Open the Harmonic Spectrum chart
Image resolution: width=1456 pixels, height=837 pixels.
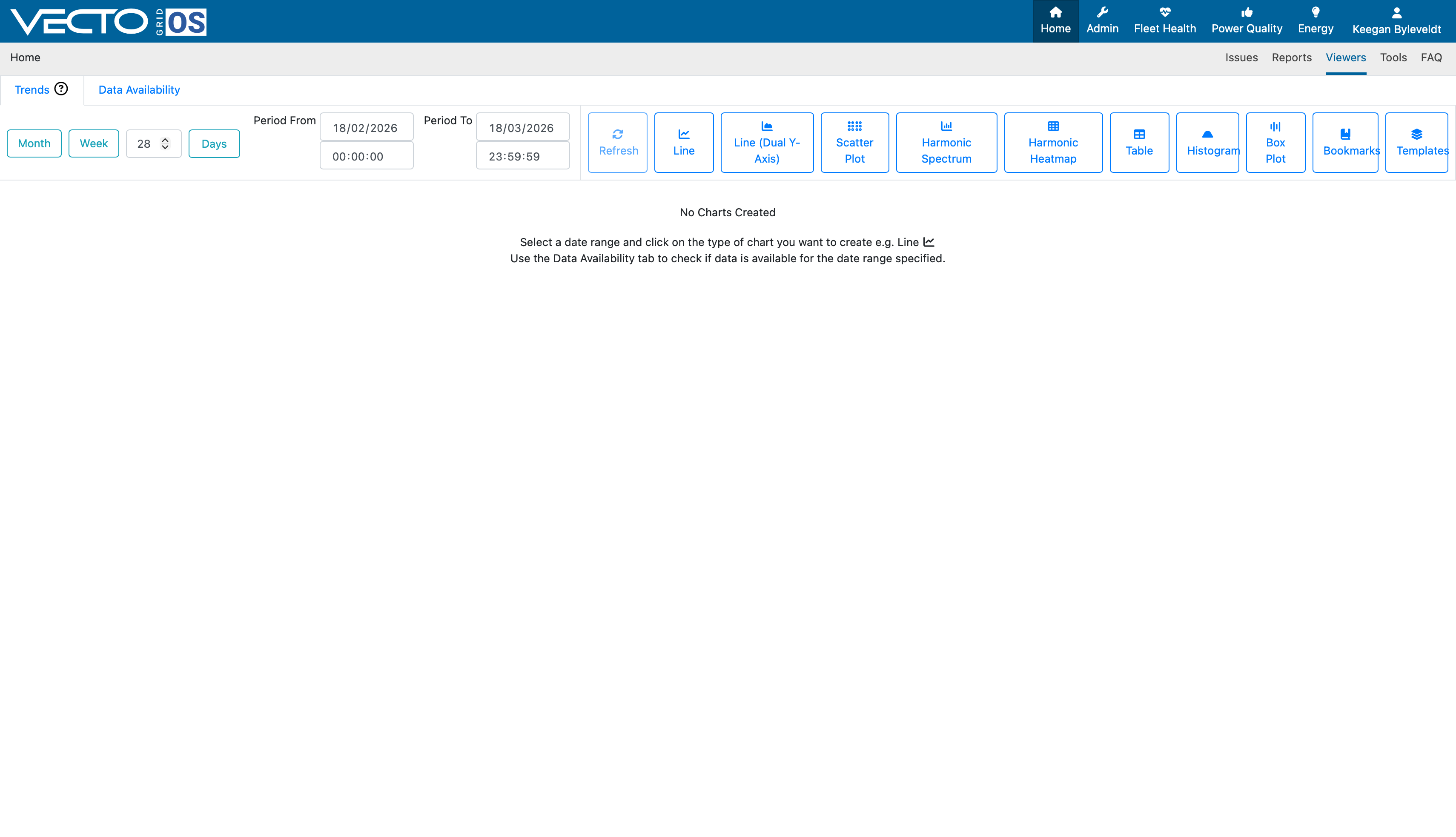click(946, 143)
